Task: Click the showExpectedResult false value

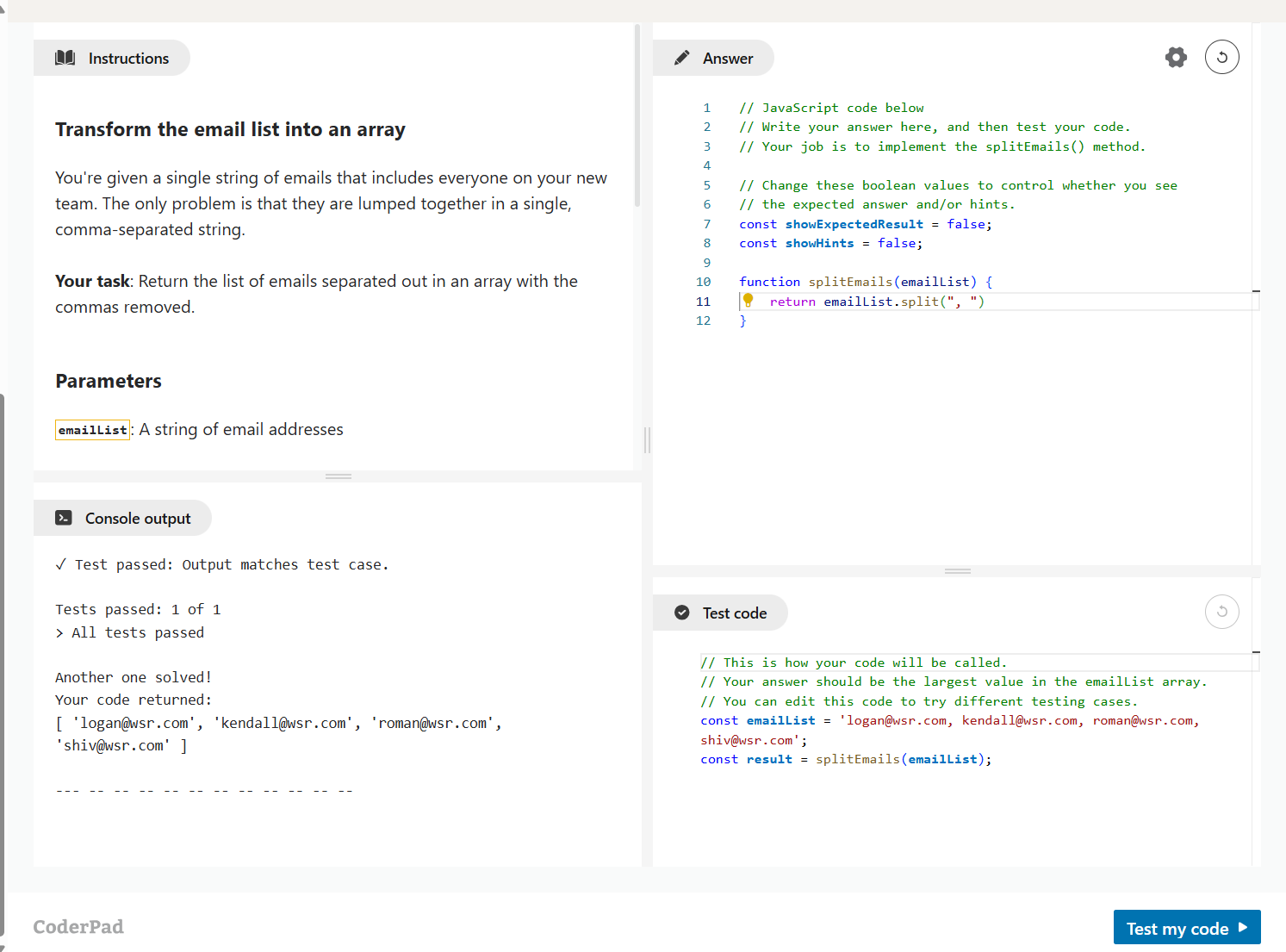Action: (x=966, y=224)
